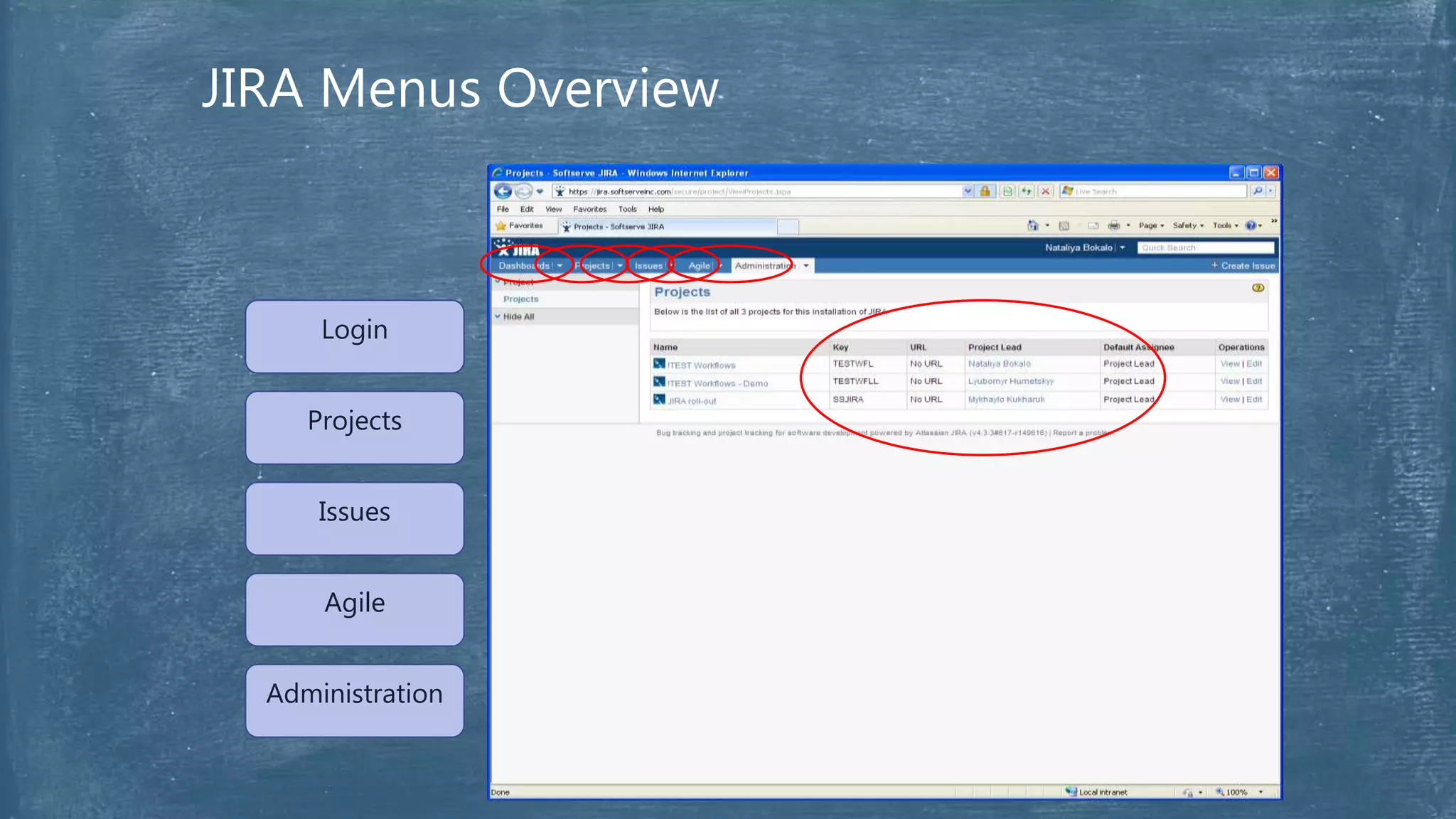Click the Login box on the slide
Screen dimensions: 1456x819
point(355,336)
